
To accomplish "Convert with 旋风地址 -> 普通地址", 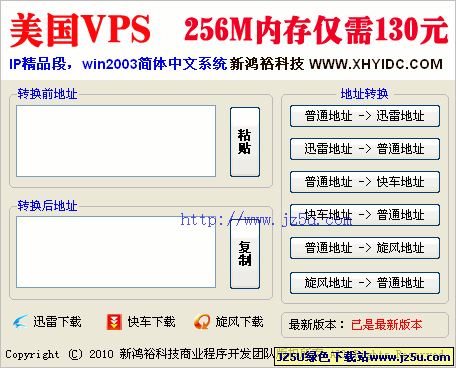I will click(365, 283).
